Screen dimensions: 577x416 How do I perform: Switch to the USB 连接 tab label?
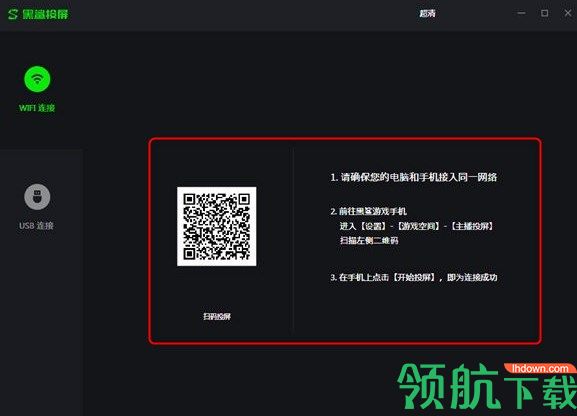click(36, 226)
